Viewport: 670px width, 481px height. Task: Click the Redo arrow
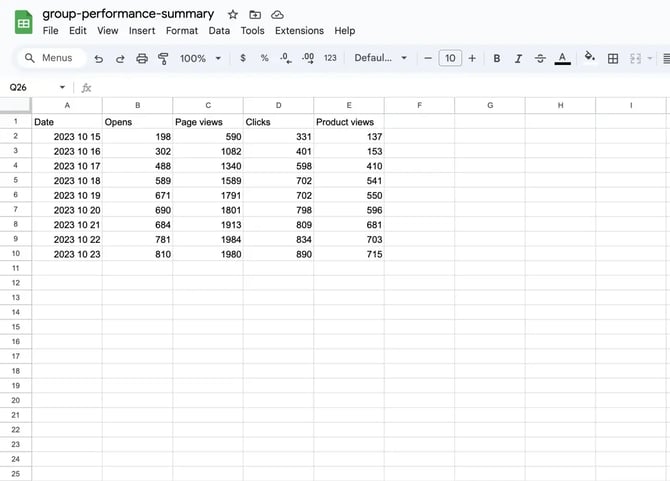pyautogui.click(x=120, y=59)
